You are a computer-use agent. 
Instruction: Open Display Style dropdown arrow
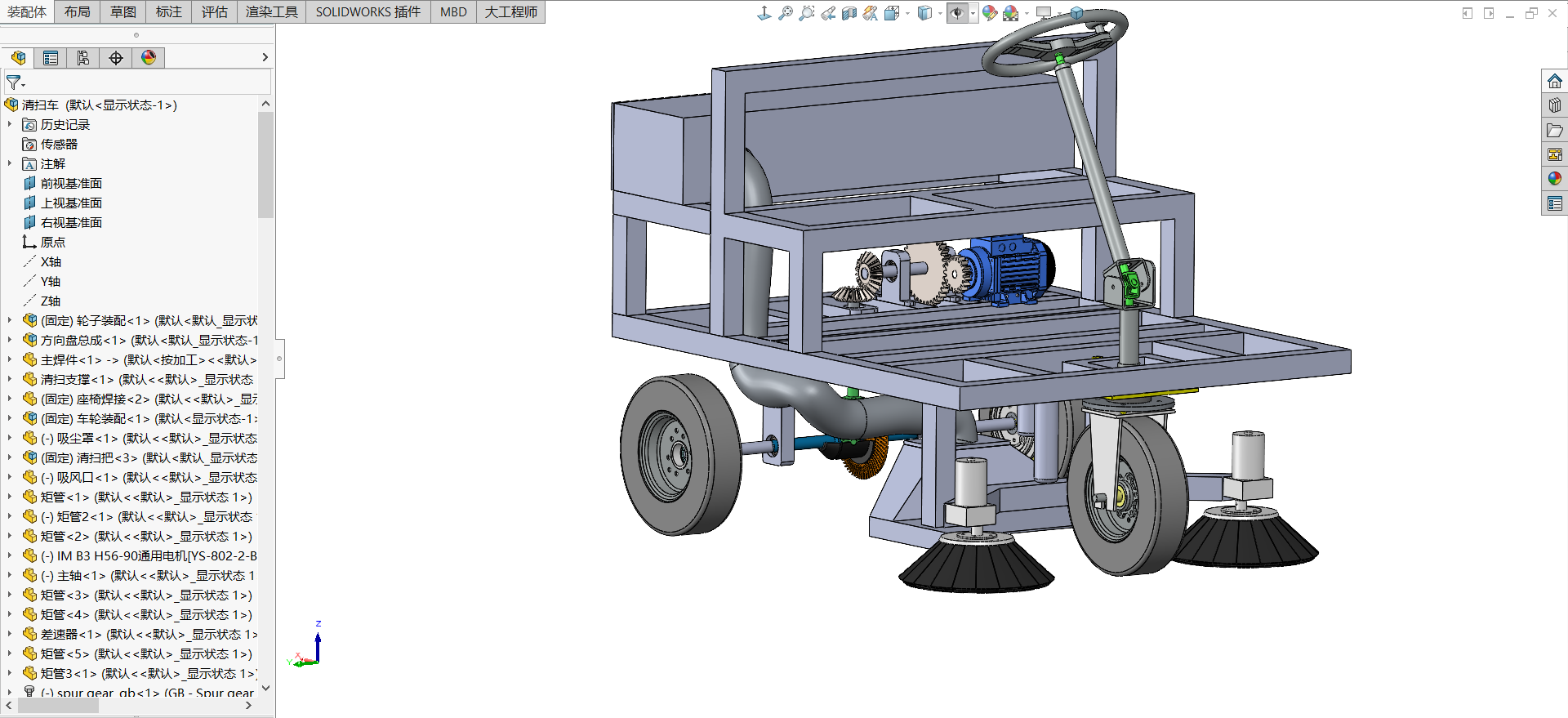[940, 13]
